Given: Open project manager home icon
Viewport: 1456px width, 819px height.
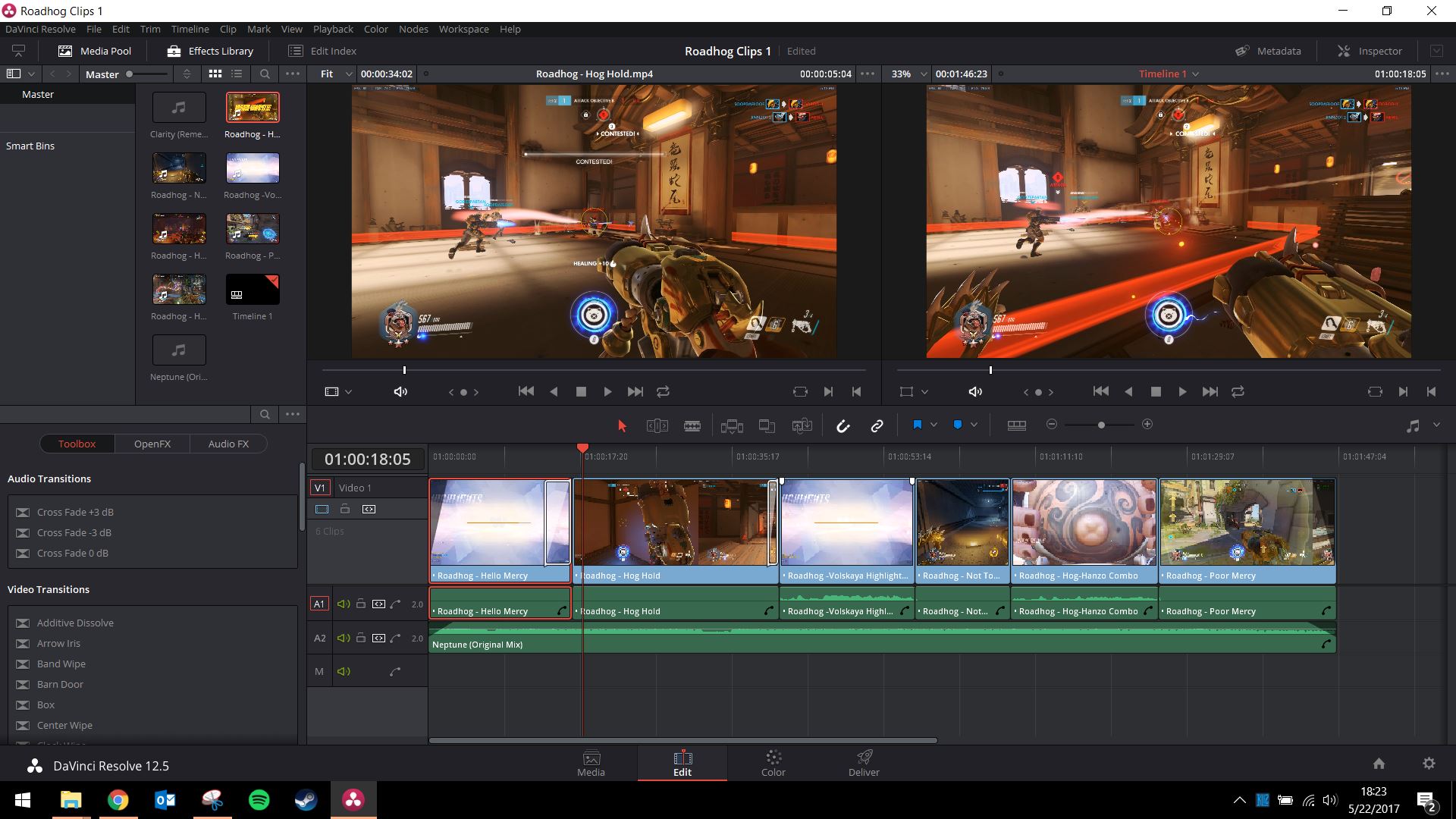Looking at the screenshot, I should pyautogui.click(x=1379, y=764).
